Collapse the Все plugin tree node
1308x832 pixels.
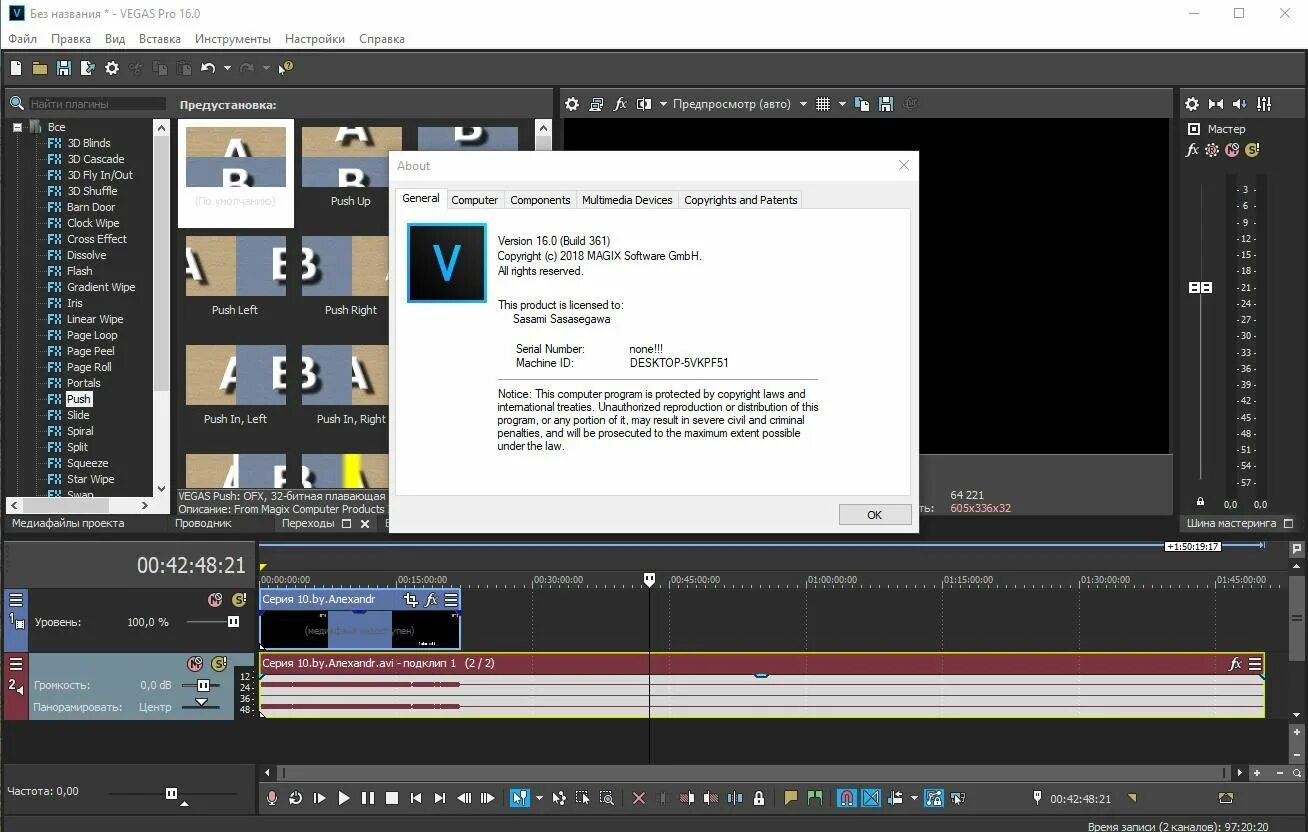pyautogui.click(x=17, y=127)
